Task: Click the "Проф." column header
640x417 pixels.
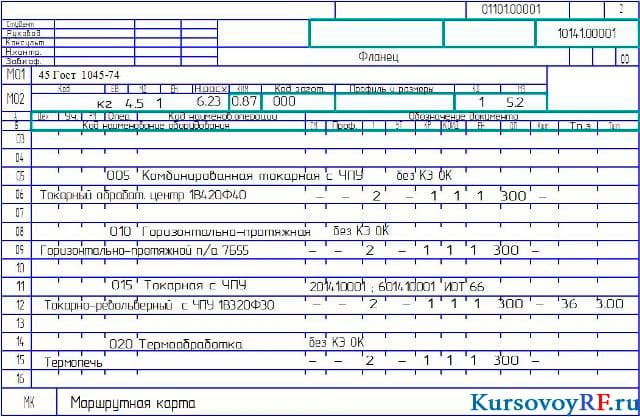Action: pos(344,126)
